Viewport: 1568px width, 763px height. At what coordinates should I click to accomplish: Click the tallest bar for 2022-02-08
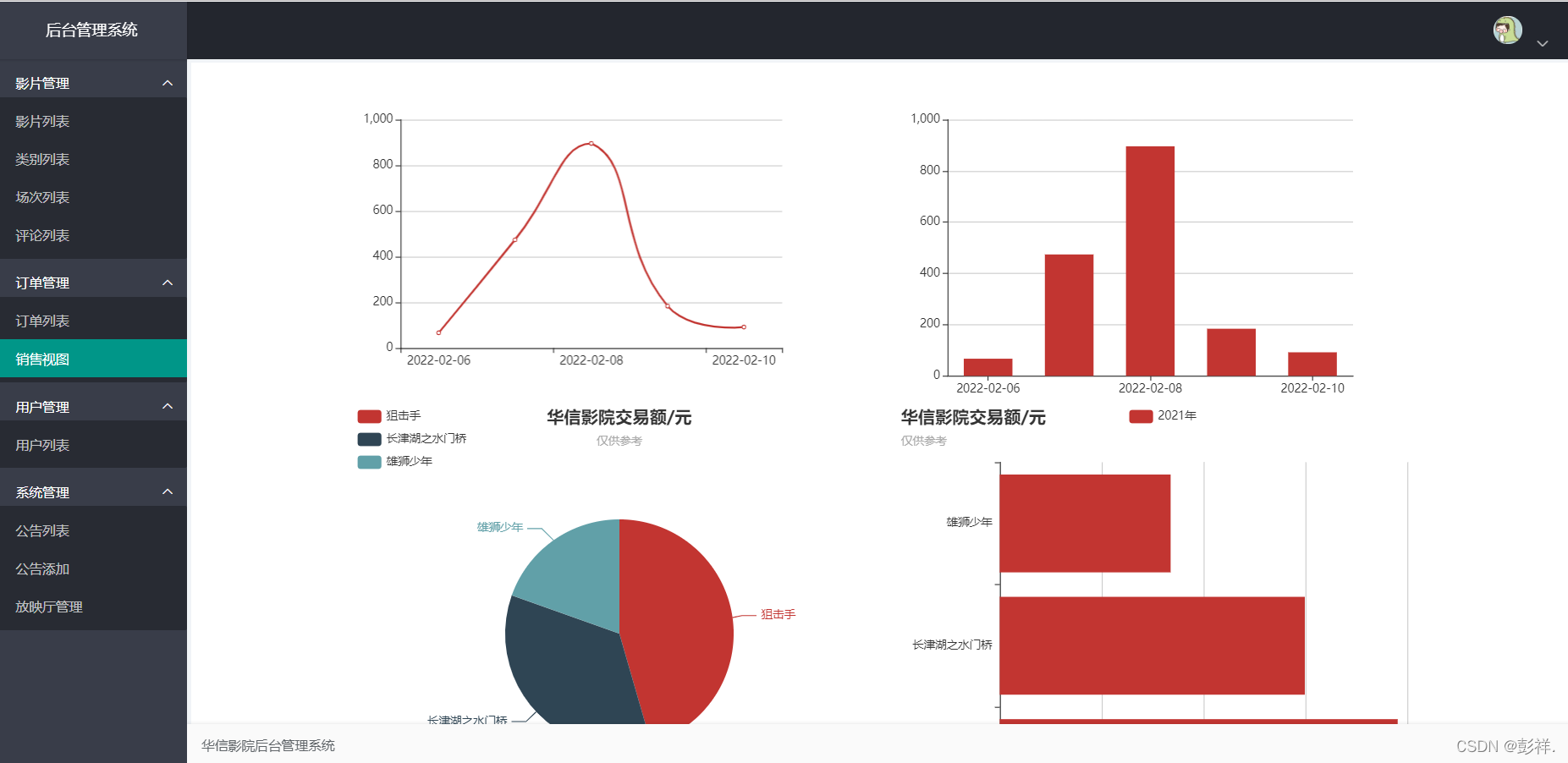pos(1150,261)
